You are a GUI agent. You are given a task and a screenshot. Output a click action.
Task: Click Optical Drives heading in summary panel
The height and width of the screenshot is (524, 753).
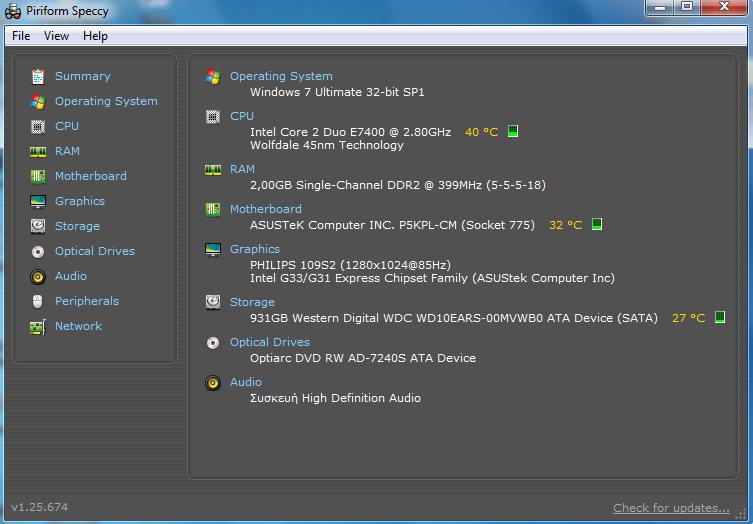[269, 342]
